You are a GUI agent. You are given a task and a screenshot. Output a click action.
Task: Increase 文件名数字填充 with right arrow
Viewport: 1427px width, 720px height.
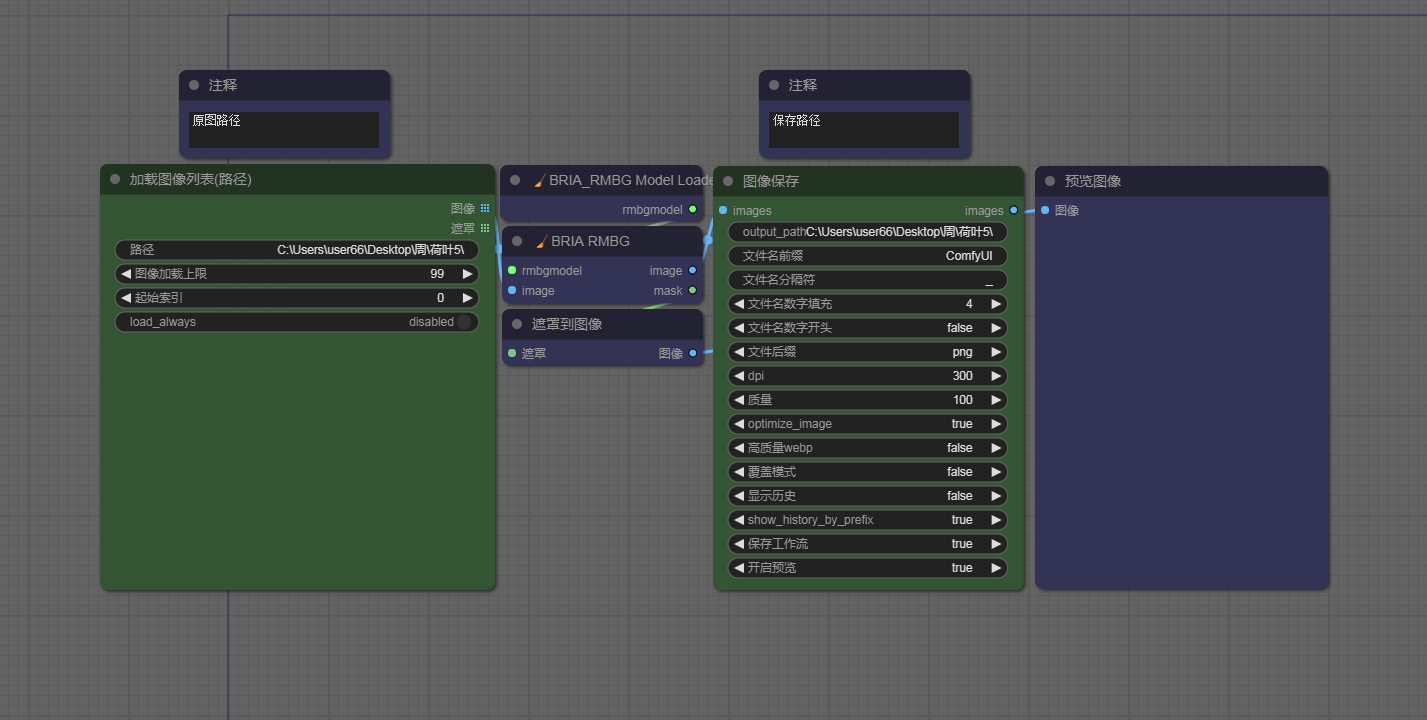[996, 304]
